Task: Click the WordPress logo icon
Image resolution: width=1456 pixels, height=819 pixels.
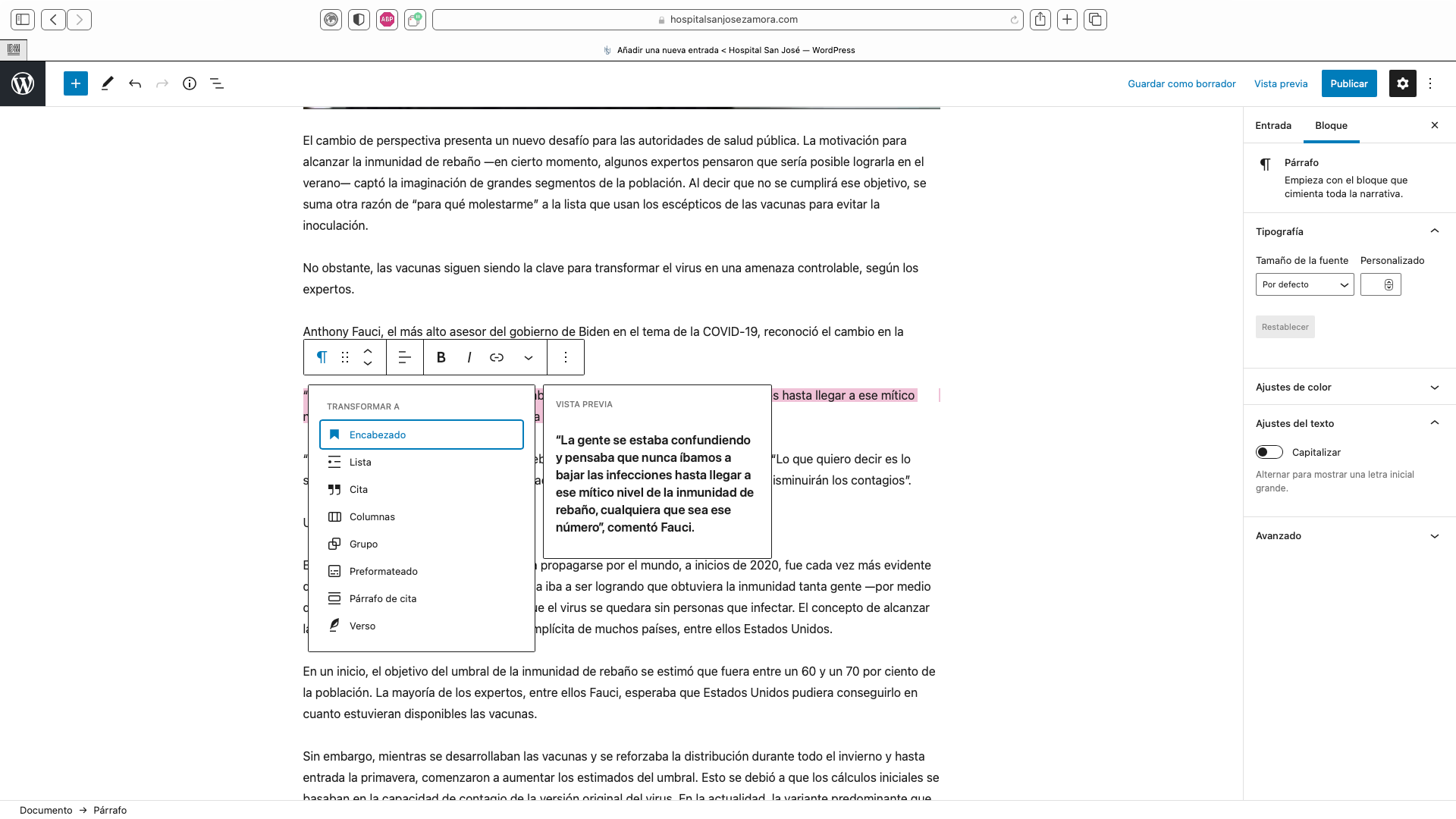Action: click(23, 83)
